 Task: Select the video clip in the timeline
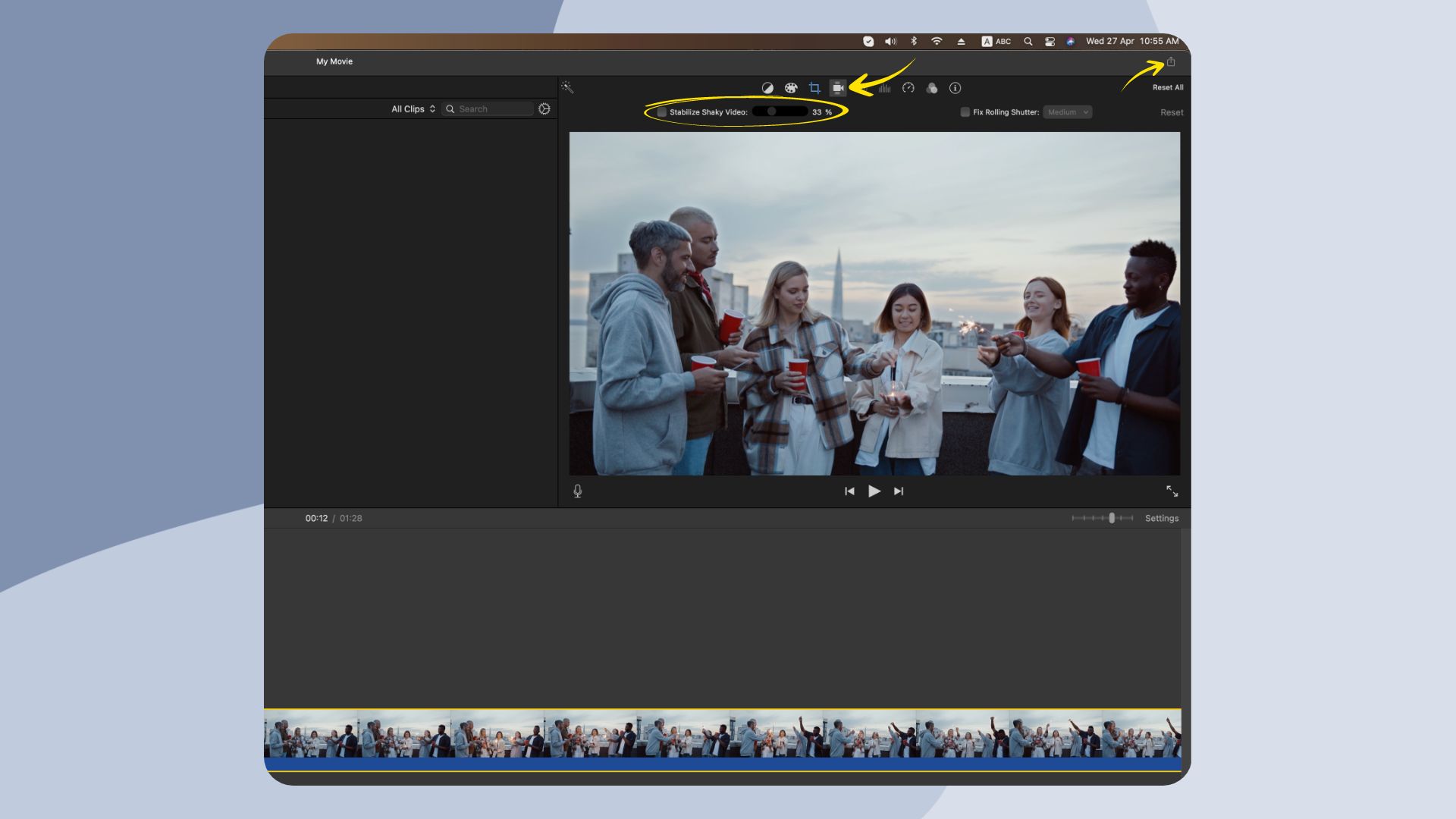point(723,740)
